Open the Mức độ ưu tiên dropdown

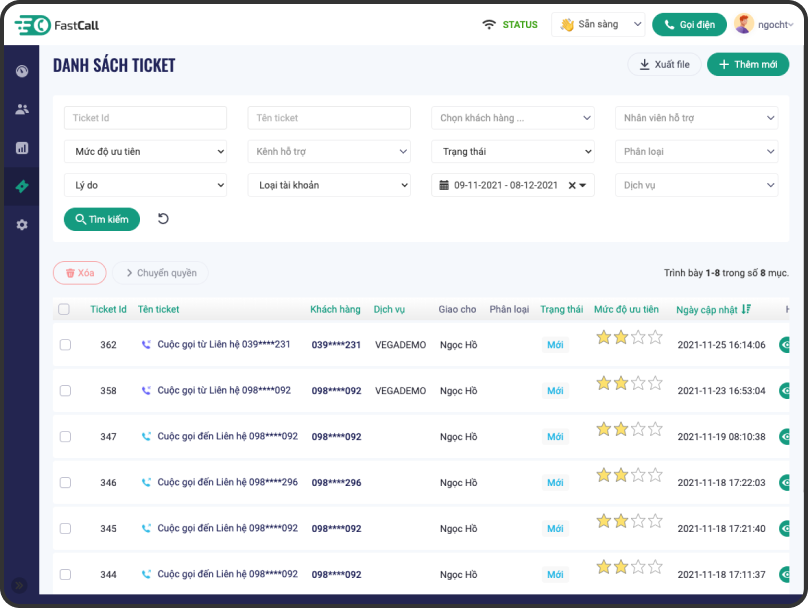146,152
